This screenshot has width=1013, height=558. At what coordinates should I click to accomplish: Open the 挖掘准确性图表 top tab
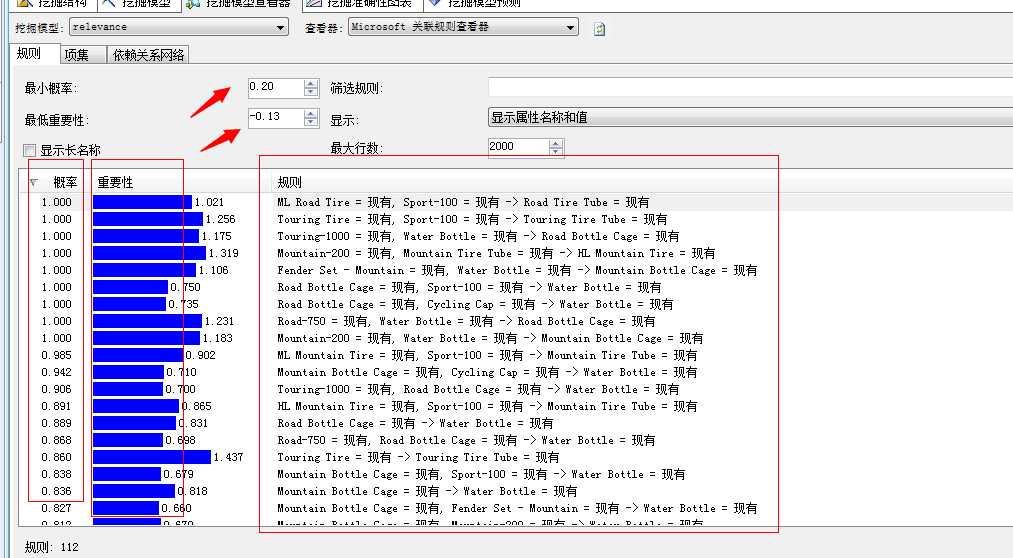(362, 4)
